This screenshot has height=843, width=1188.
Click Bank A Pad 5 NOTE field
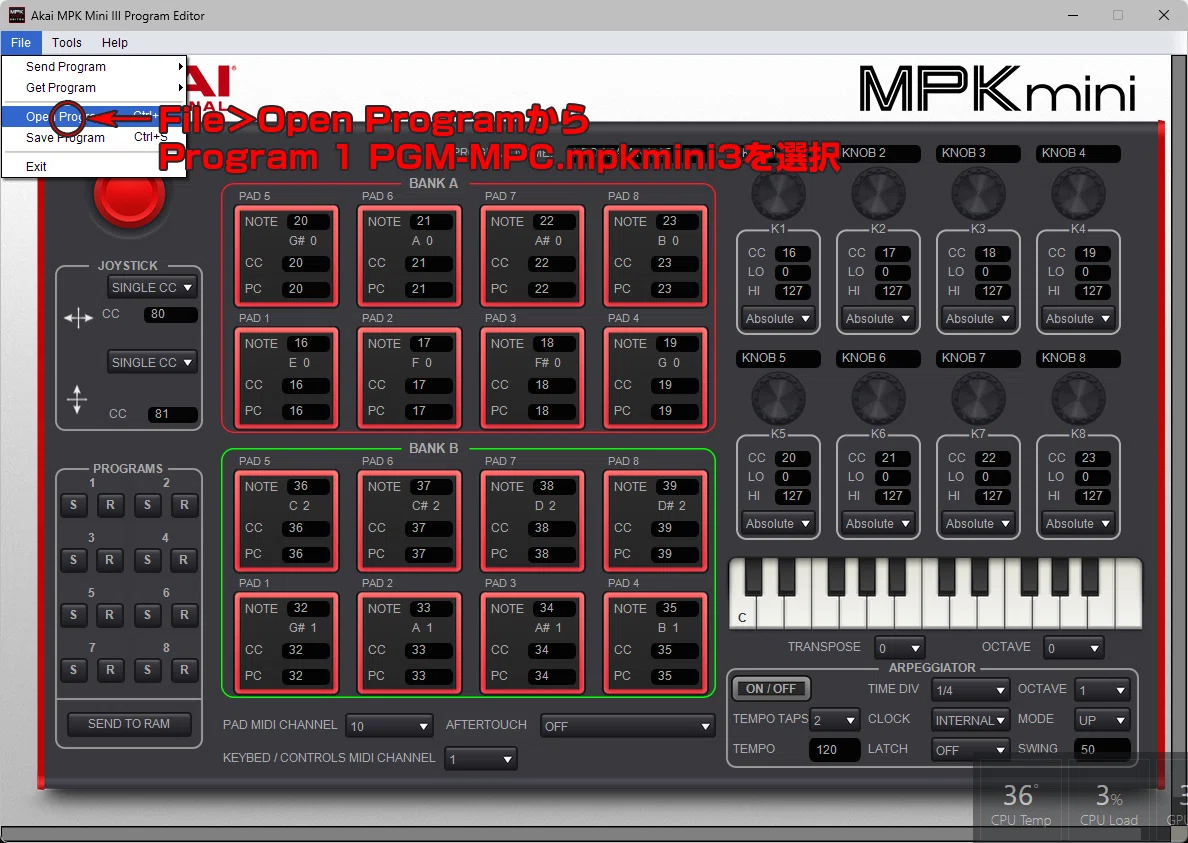[308, 221]
